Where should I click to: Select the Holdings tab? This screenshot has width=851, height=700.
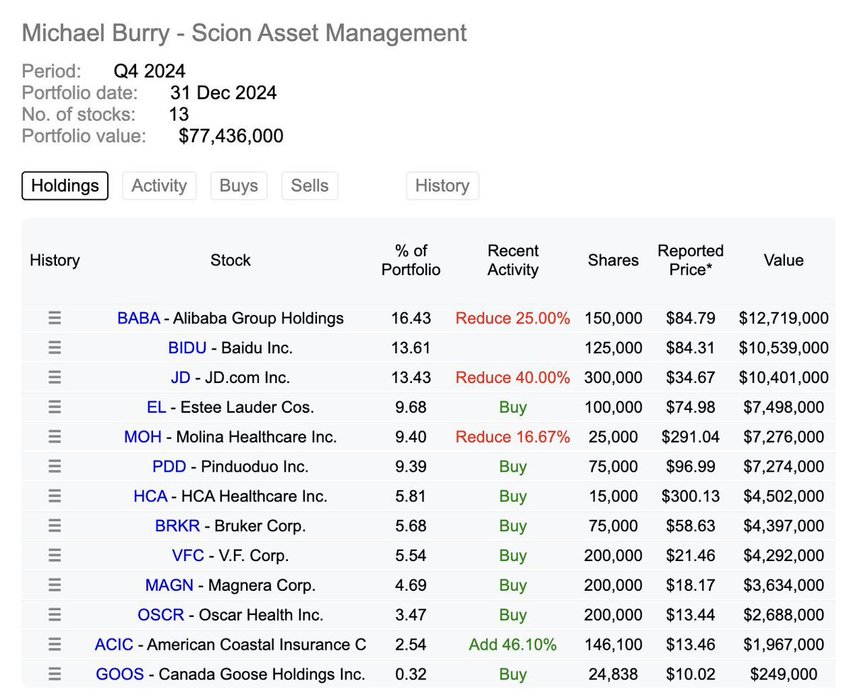(x=65, y=186)
